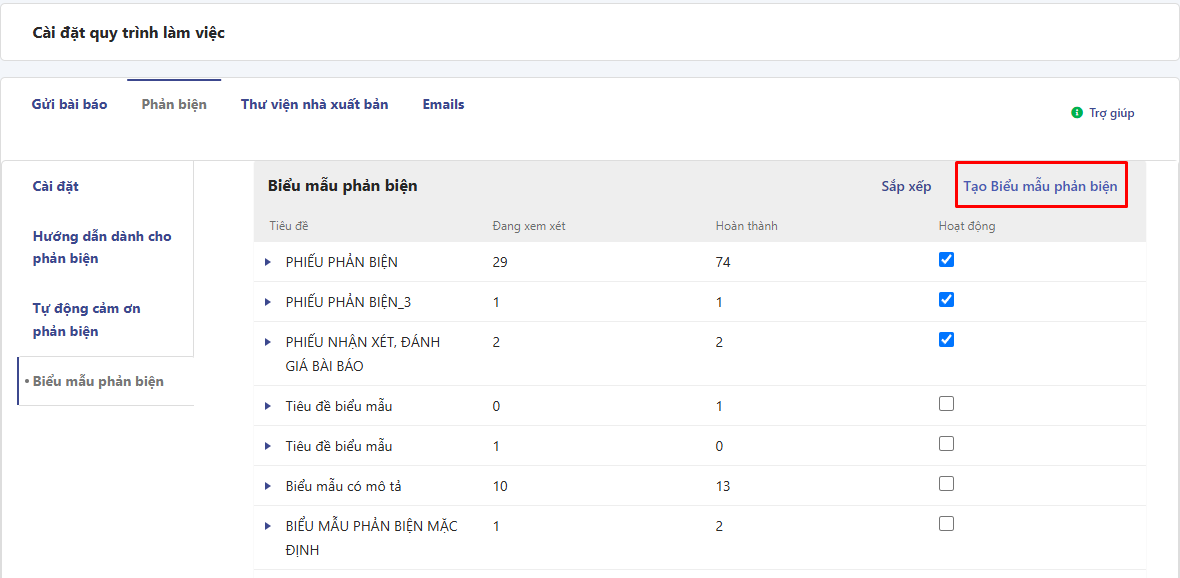Deactivate PHIẾU NHẬN XÉT, ĐÁNH GIÁ BÀI BÁO checkbox
1180x578 pixels.
pos(946,340)
